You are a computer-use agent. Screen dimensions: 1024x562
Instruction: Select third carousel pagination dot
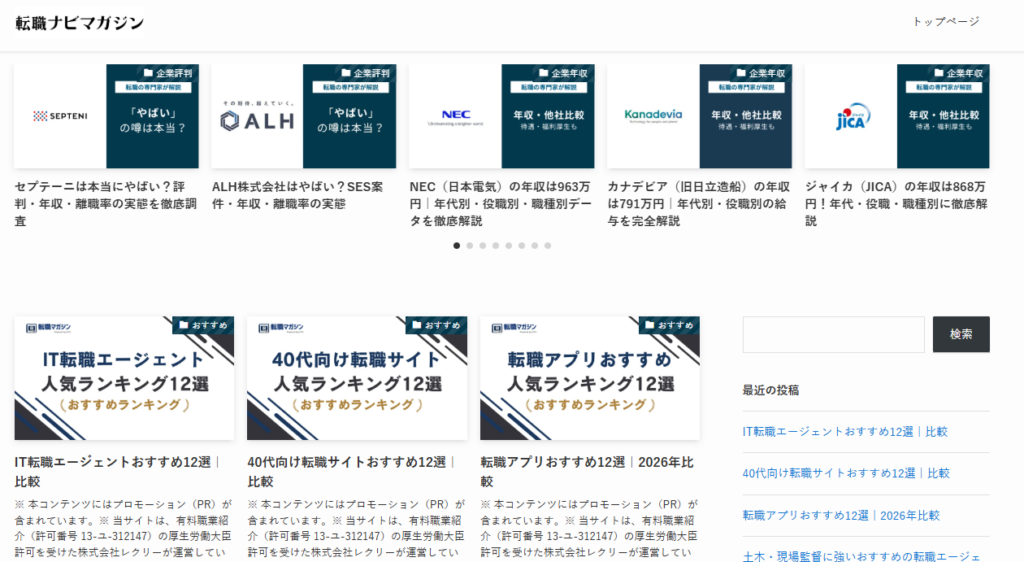[x=483, y=245]
